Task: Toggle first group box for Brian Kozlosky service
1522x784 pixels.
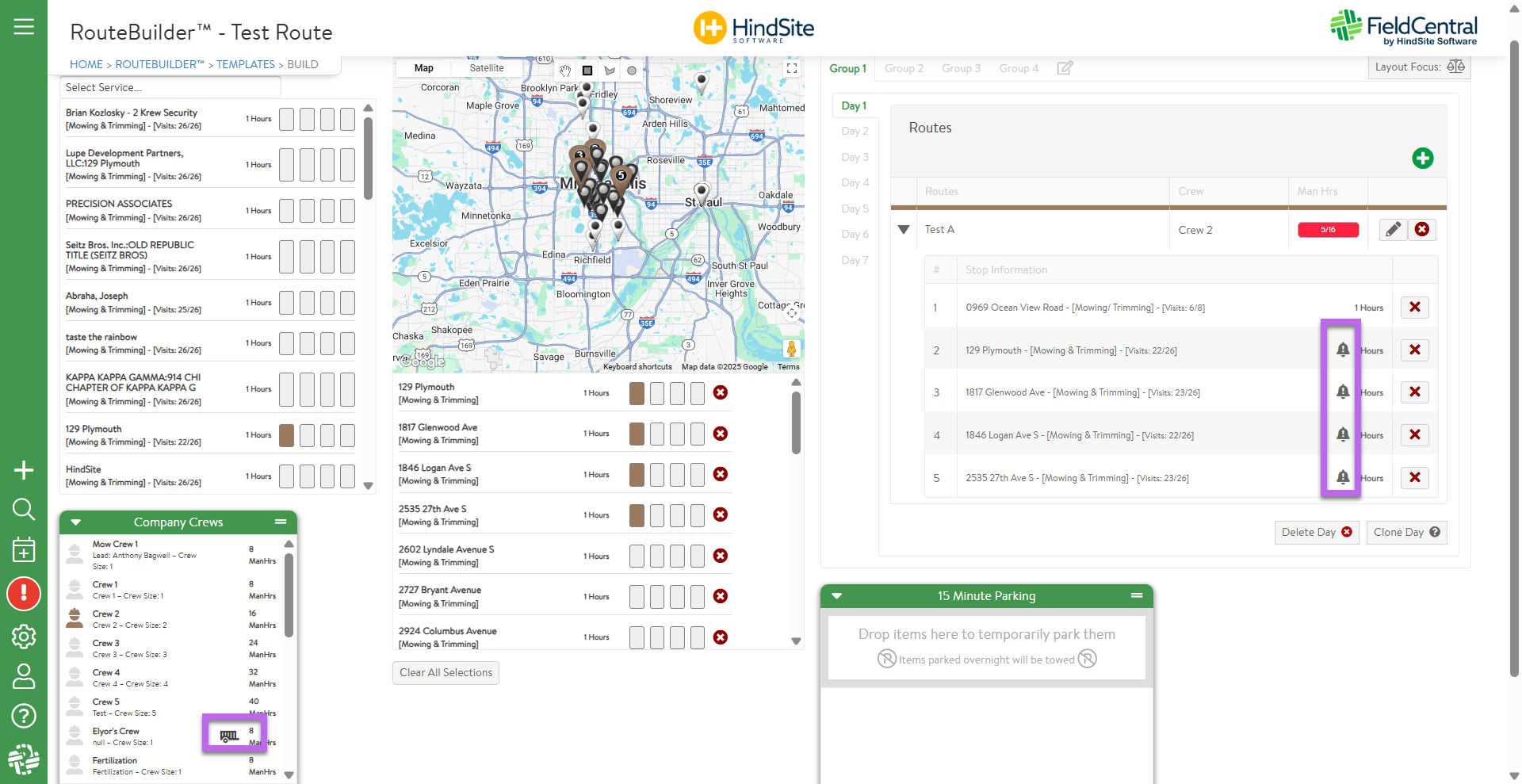Action: point(286,120)
